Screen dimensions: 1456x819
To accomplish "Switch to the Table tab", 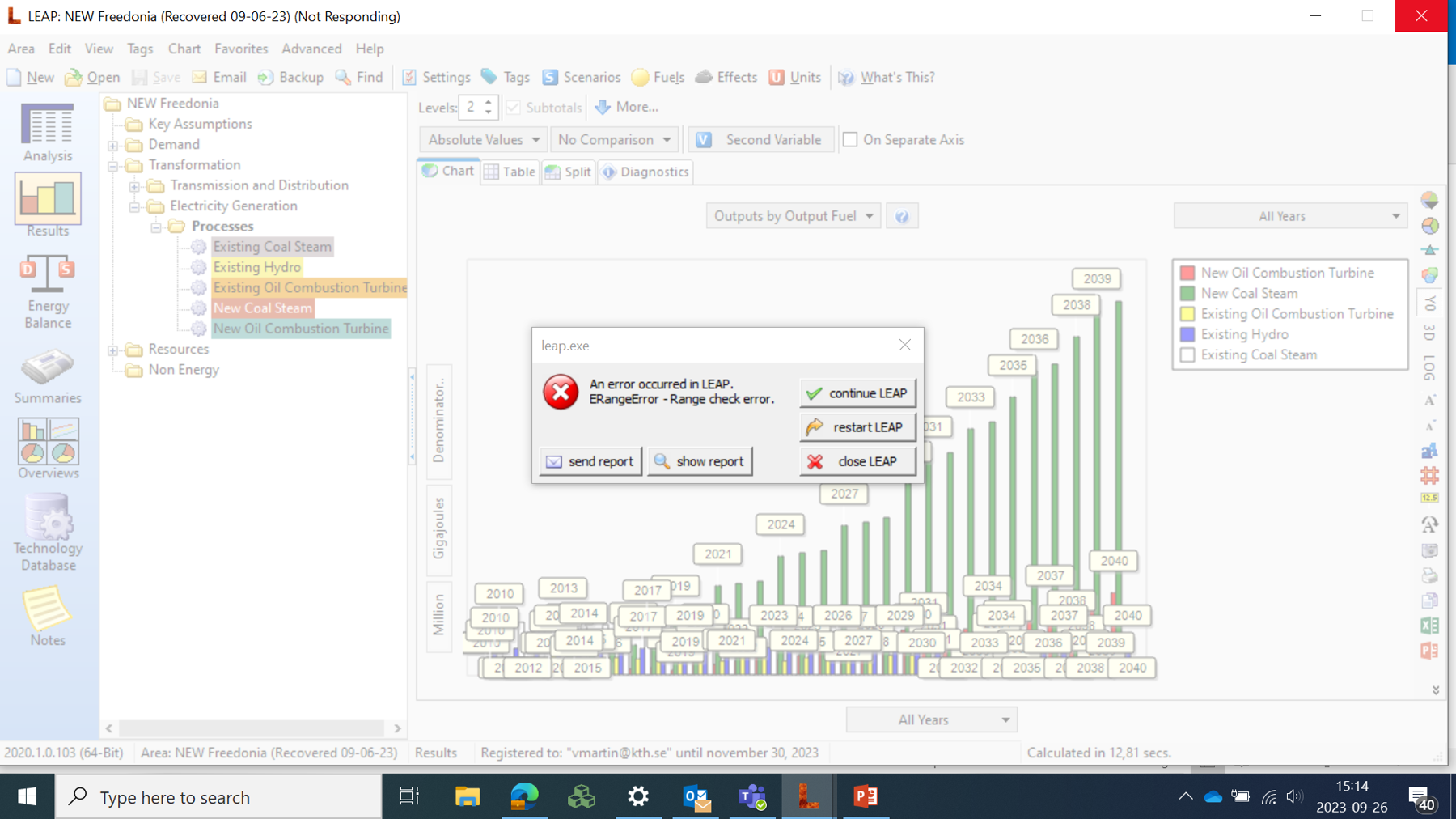I will [x=510, y=172].
